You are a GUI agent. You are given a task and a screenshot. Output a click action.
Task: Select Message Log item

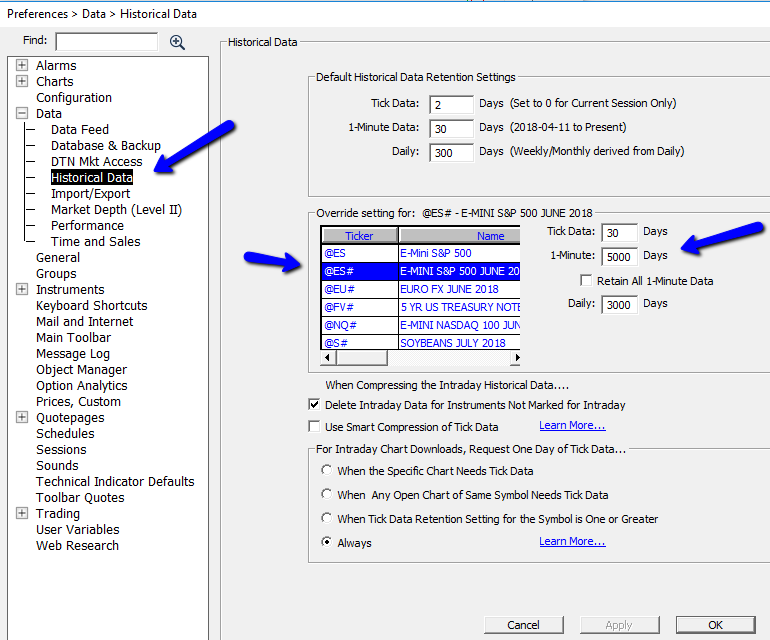(73, 354)
